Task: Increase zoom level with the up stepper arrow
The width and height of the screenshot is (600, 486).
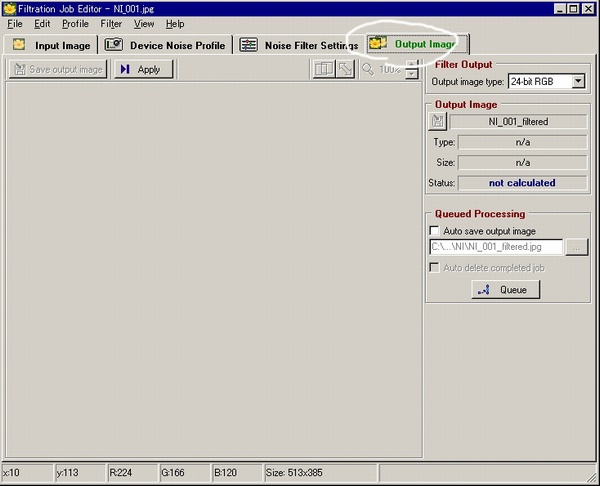Action: click(412, 64)
